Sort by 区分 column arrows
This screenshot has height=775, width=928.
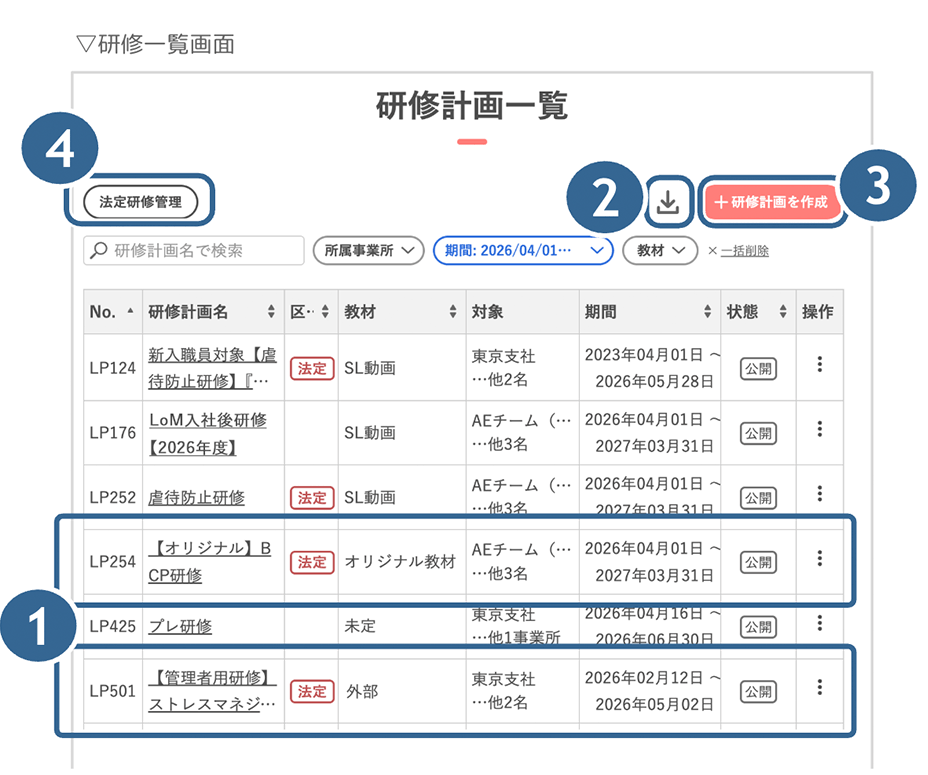click(325, 311)
